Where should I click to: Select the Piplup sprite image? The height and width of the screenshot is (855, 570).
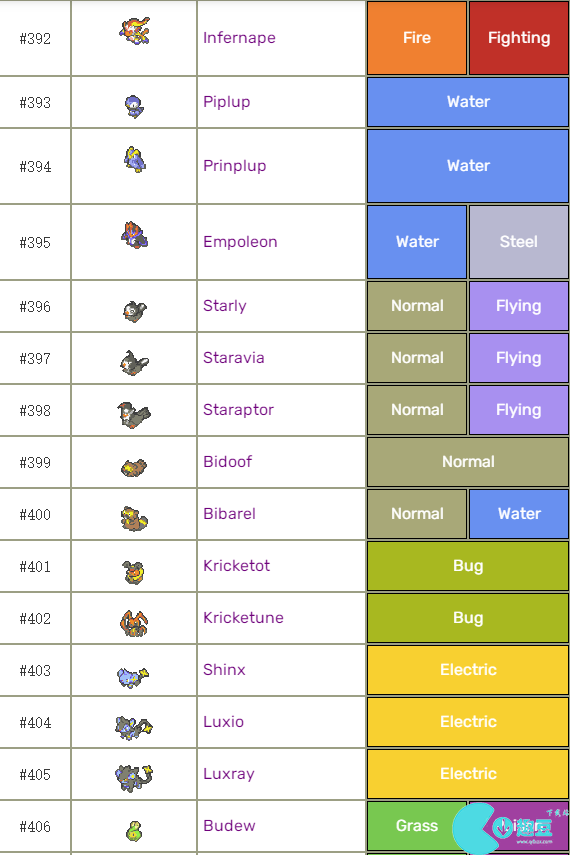(134, 106)
